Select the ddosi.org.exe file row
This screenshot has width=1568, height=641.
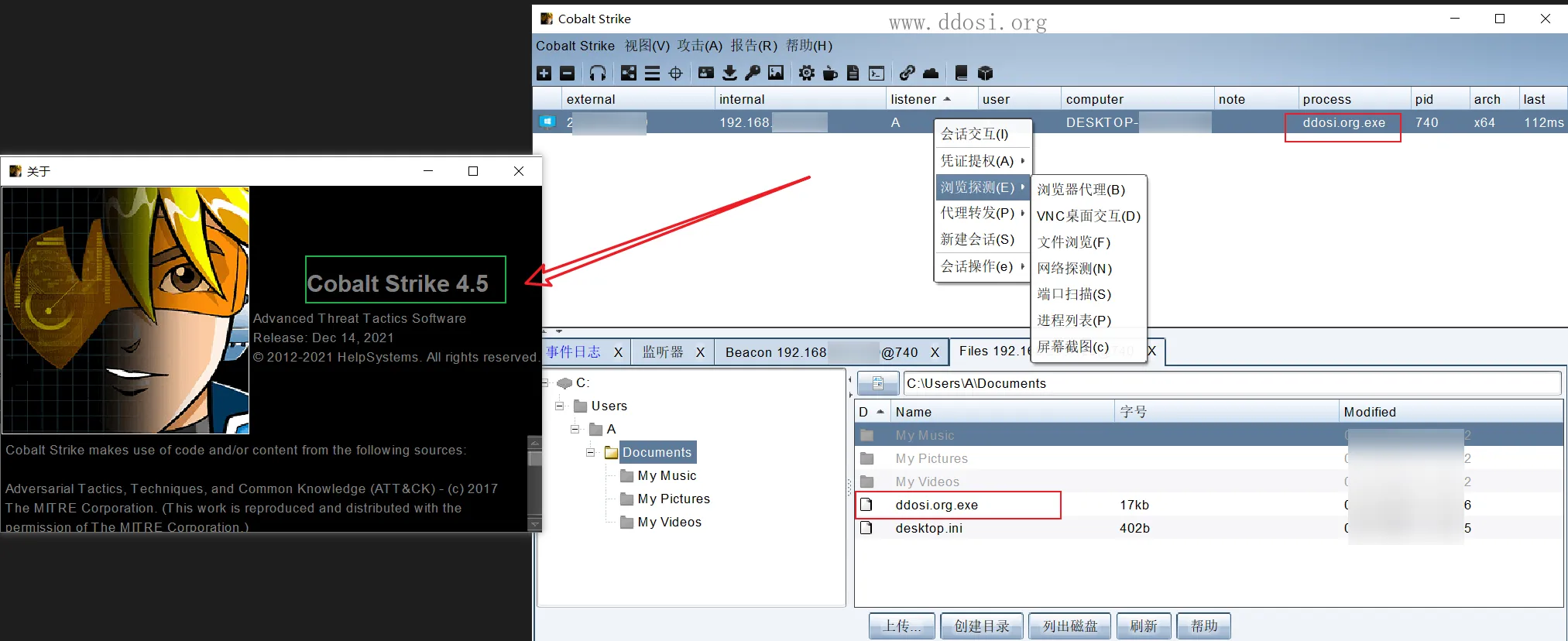tap(1209, 505)
